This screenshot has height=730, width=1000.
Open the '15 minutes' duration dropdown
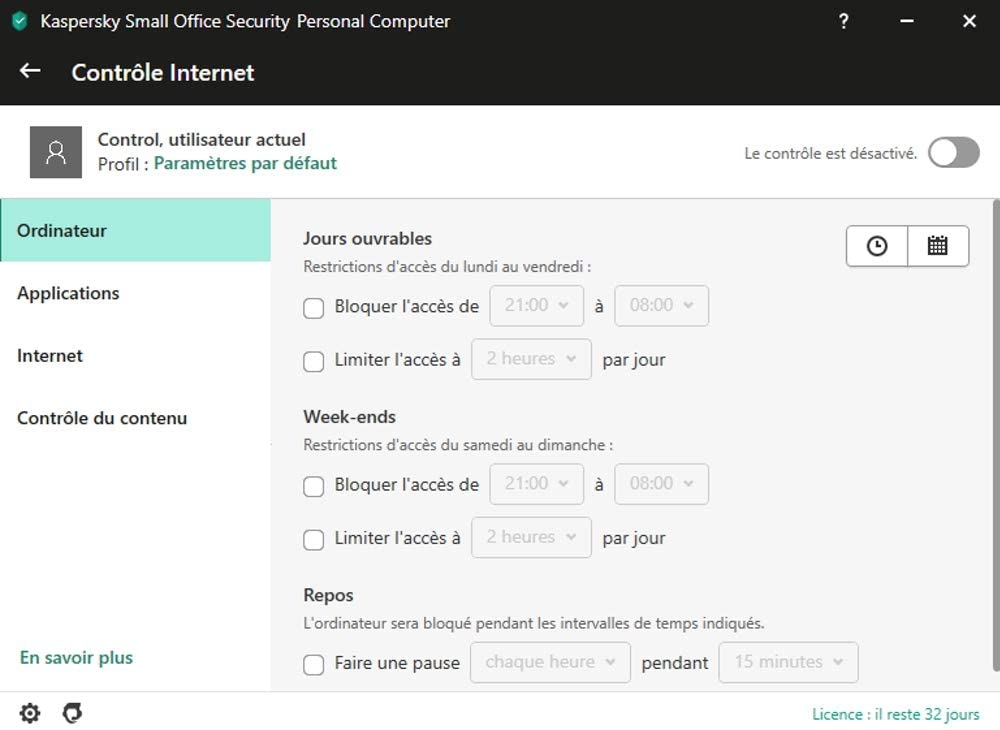click(x=788, y=662)
